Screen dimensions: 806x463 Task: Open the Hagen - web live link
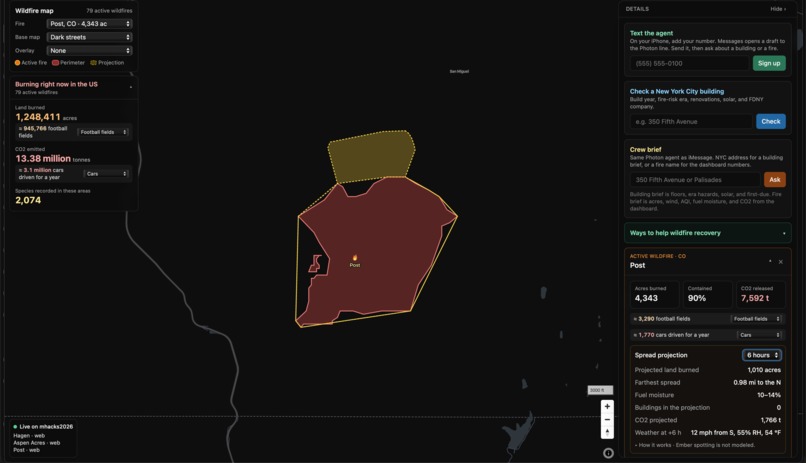(29, 436)
